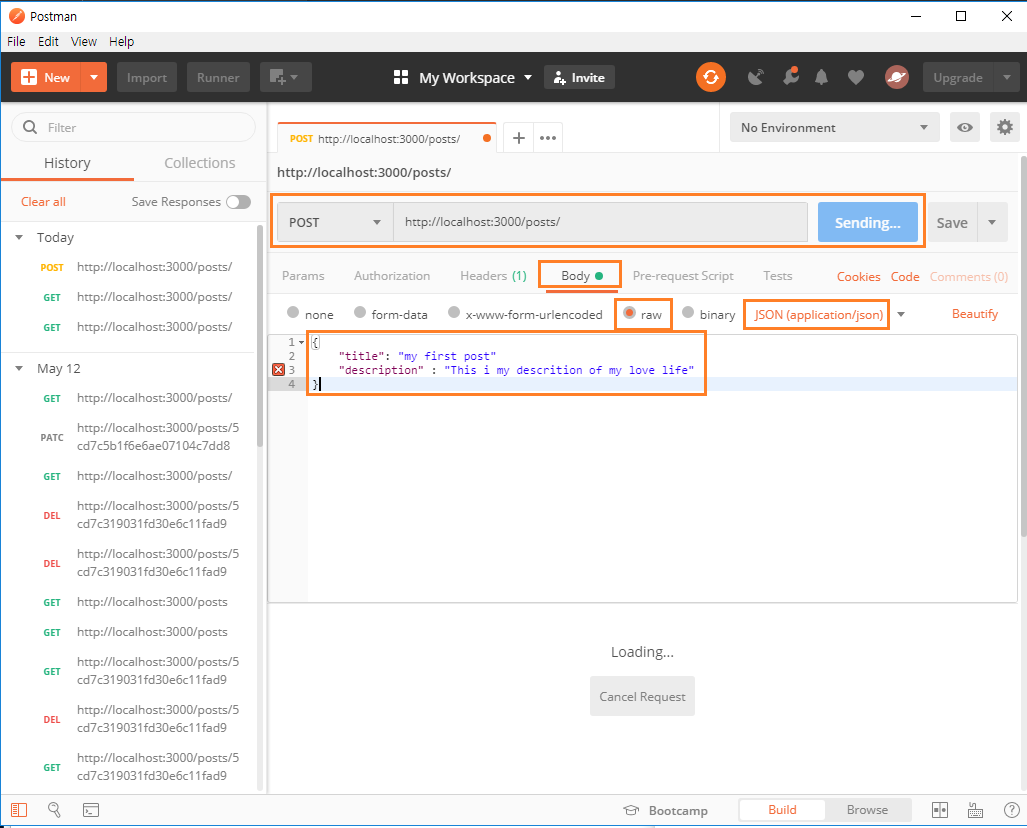Select the none body type radio

point(293,312)
